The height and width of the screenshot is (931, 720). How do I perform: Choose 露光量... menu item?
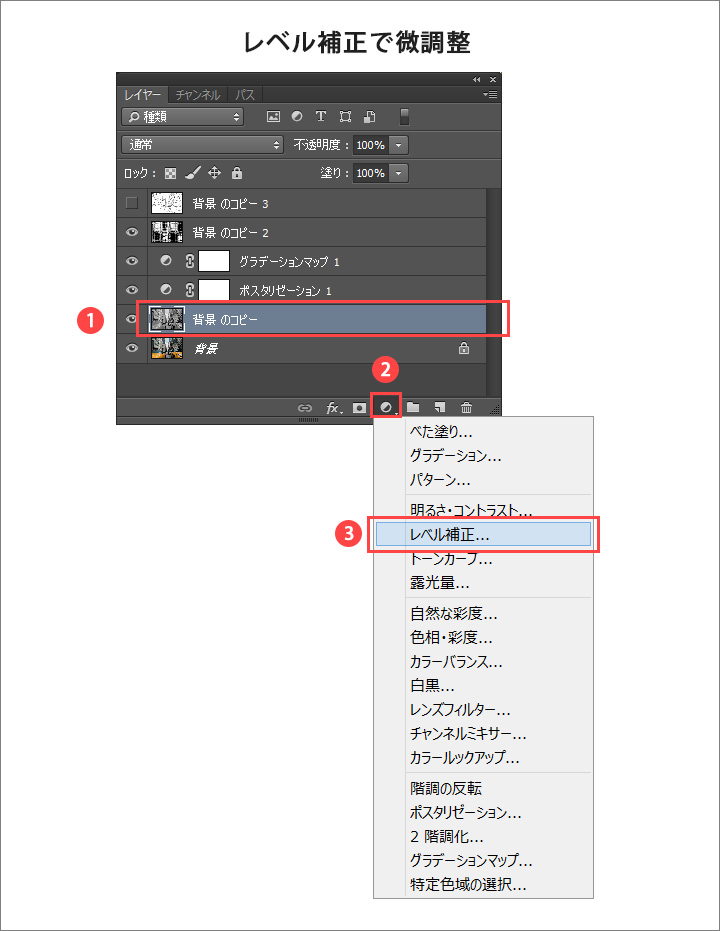(483, 583)
